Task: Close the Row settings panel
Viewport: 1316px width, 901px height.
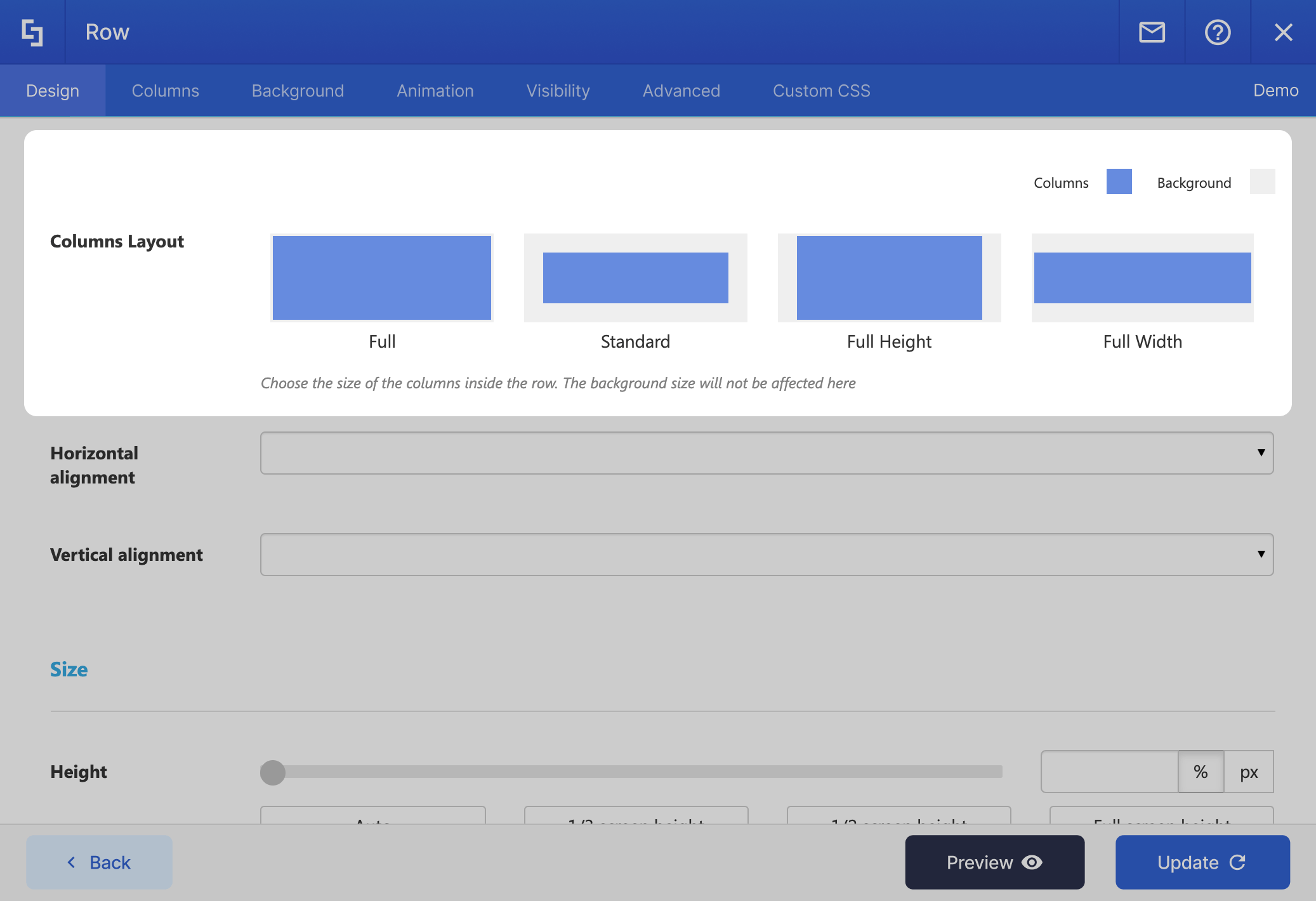Action: pyautogui.click(x=1283, y=32)
